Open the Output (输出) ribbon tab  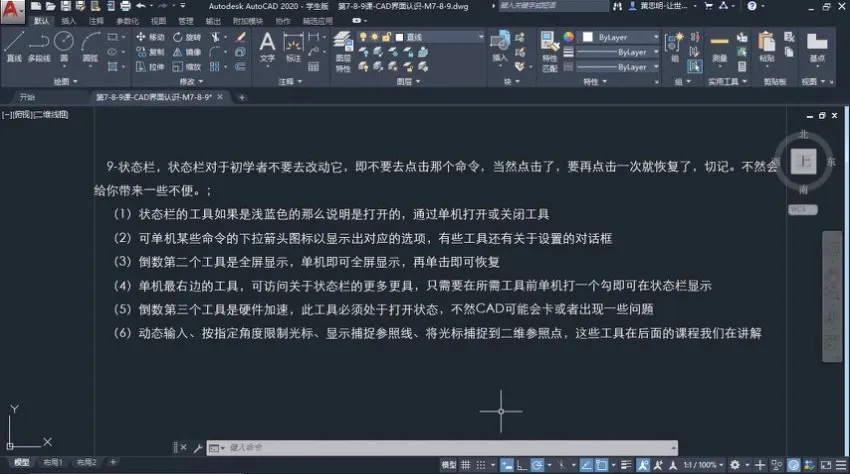pyautogui.click(x=213, y=21)
